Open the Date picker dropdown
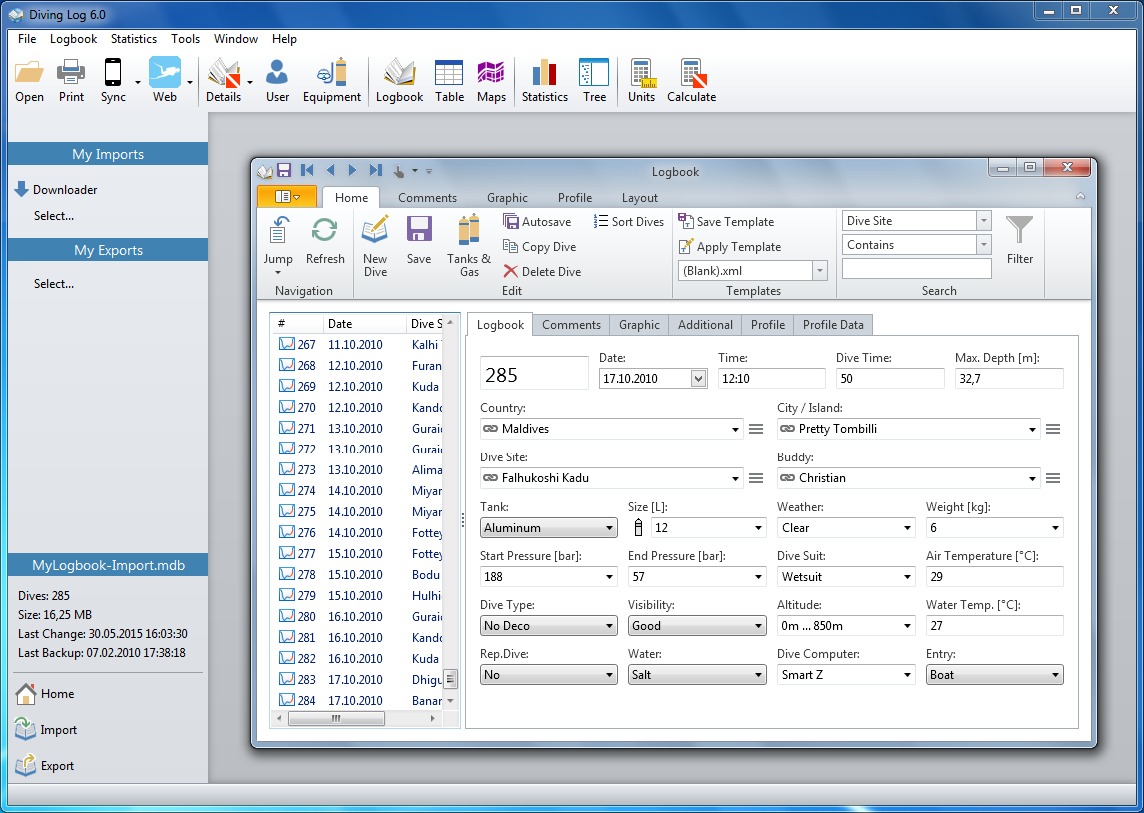1144x813 pixels. click(698, 378)
